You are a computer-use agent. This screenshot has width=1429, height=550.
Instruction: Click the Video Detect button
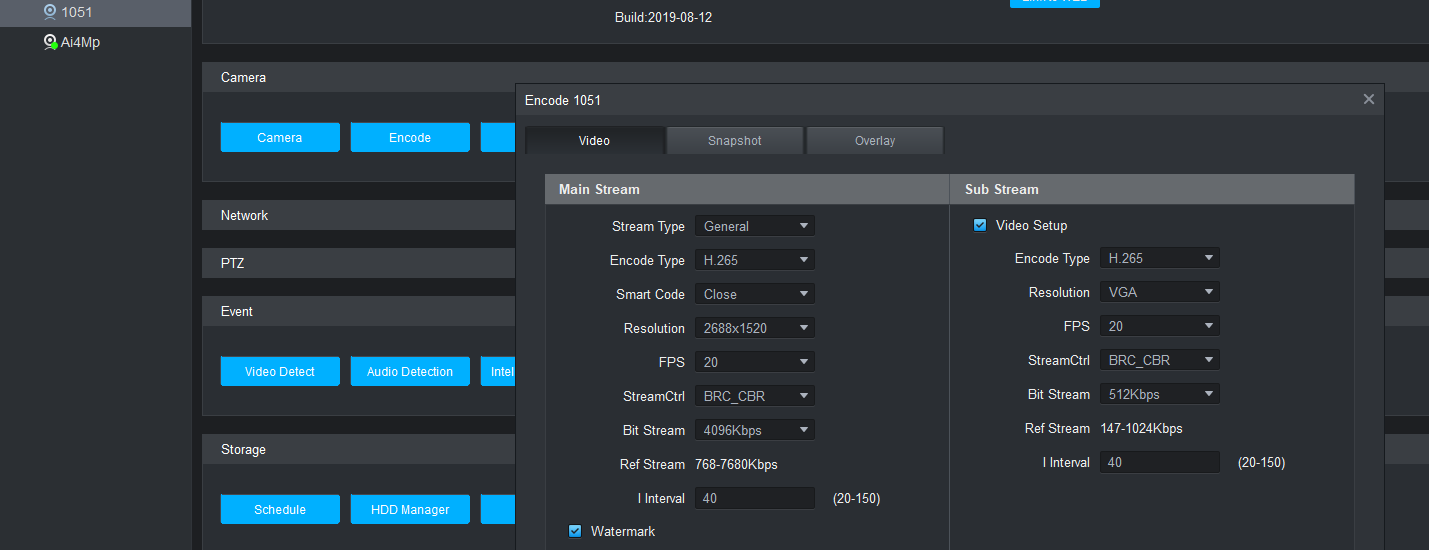[x=280, y=372]
